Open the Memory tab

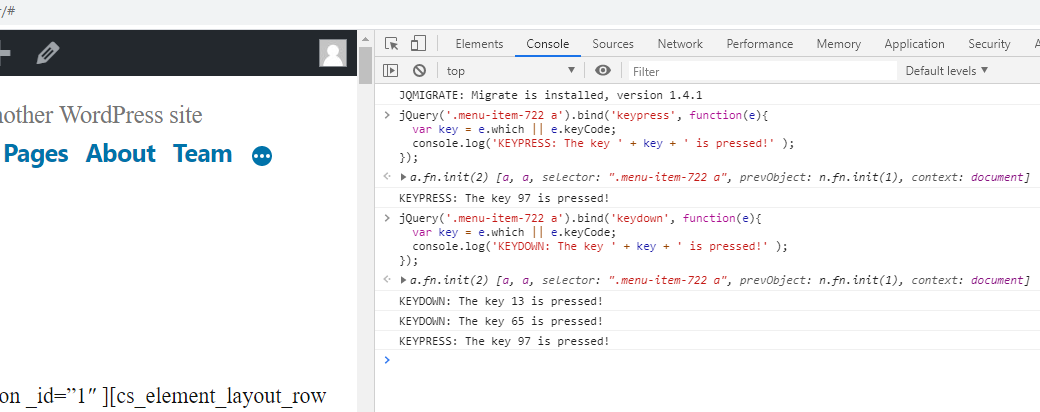click(x=838, y=44)
